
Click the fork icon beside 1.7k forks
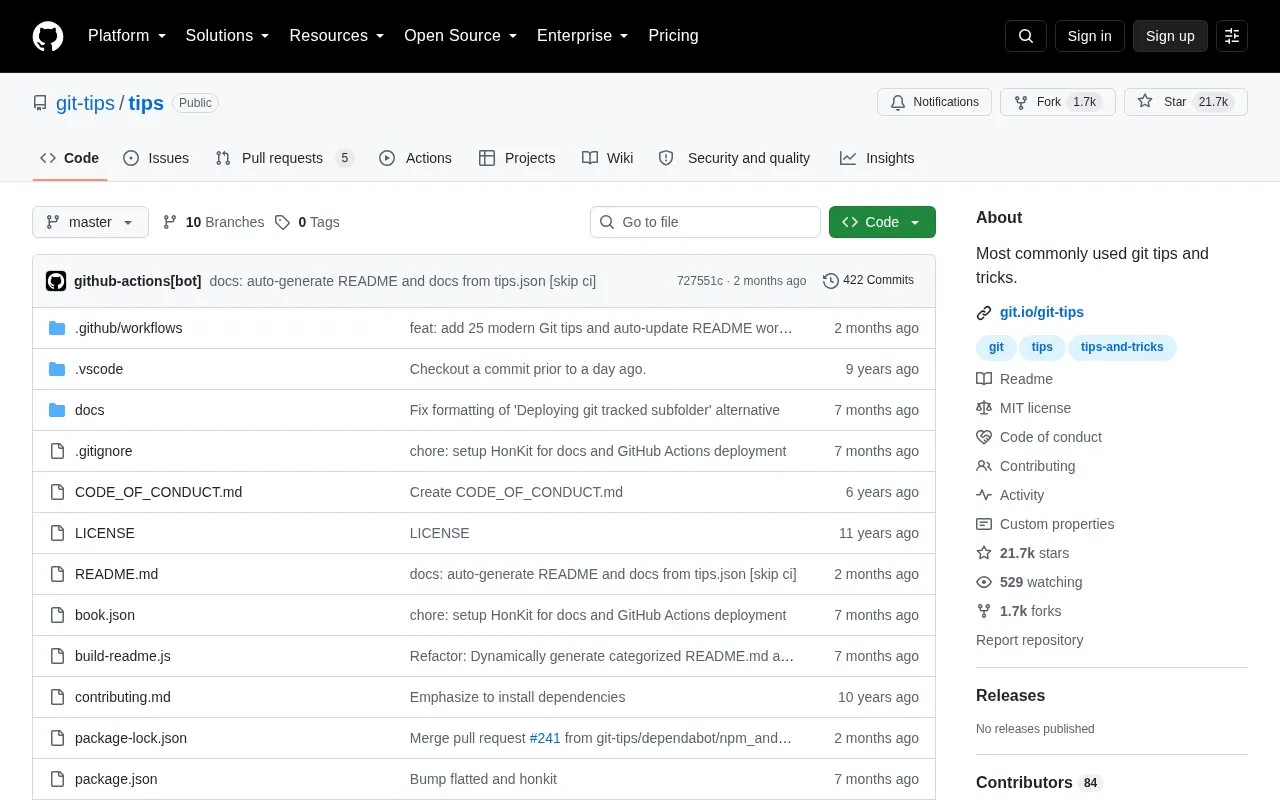click(984, 611)
